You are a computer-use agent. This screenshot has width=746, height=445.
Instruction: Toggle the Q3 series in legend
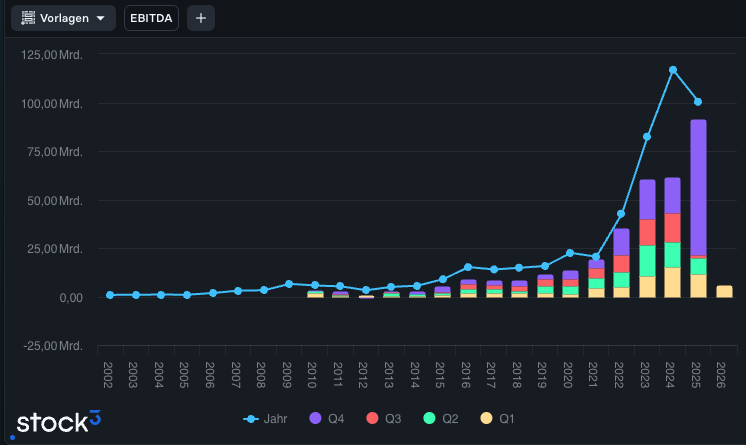click(x=384, y=419)
